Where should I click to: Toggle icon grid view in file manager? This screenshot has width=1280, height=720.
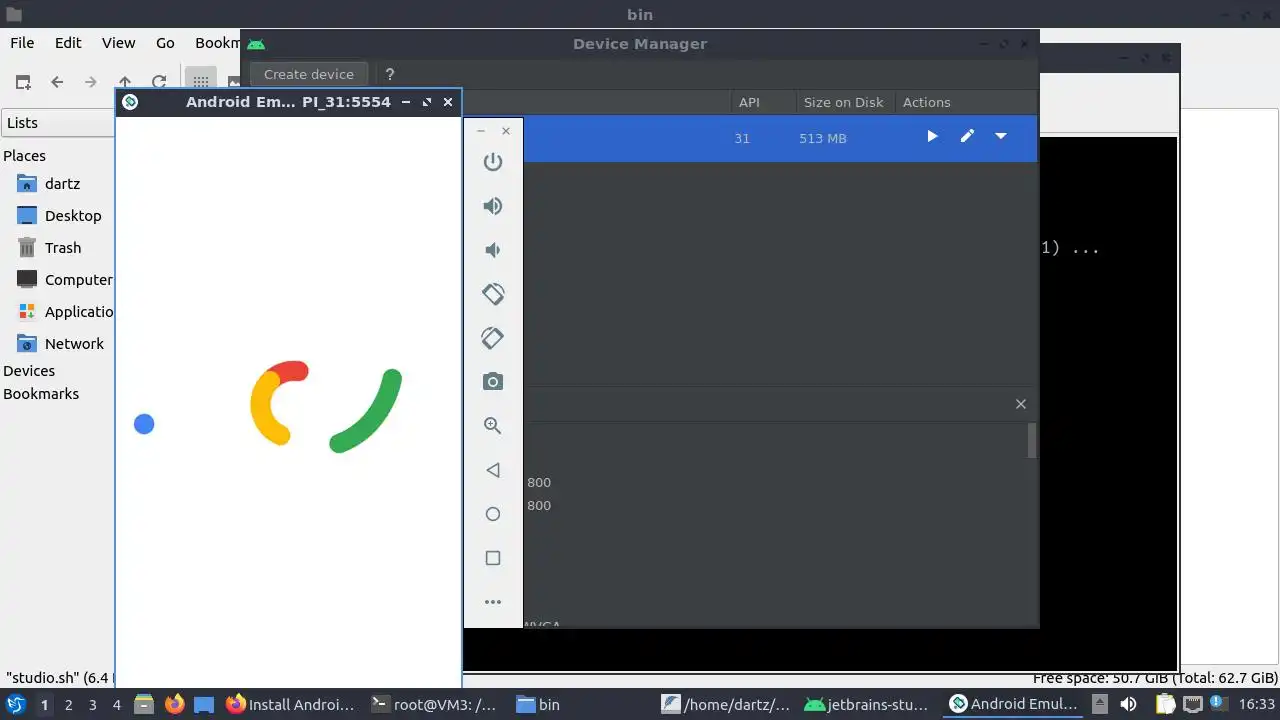click(x=200, y=82)
